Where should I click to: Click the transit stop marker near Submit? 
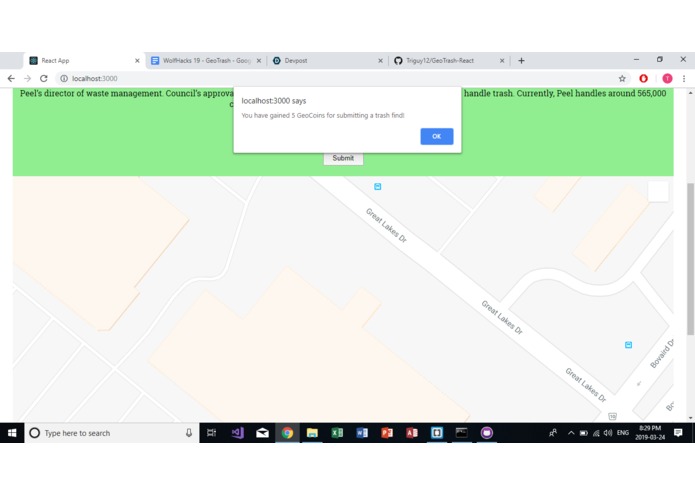click(378, 187)
